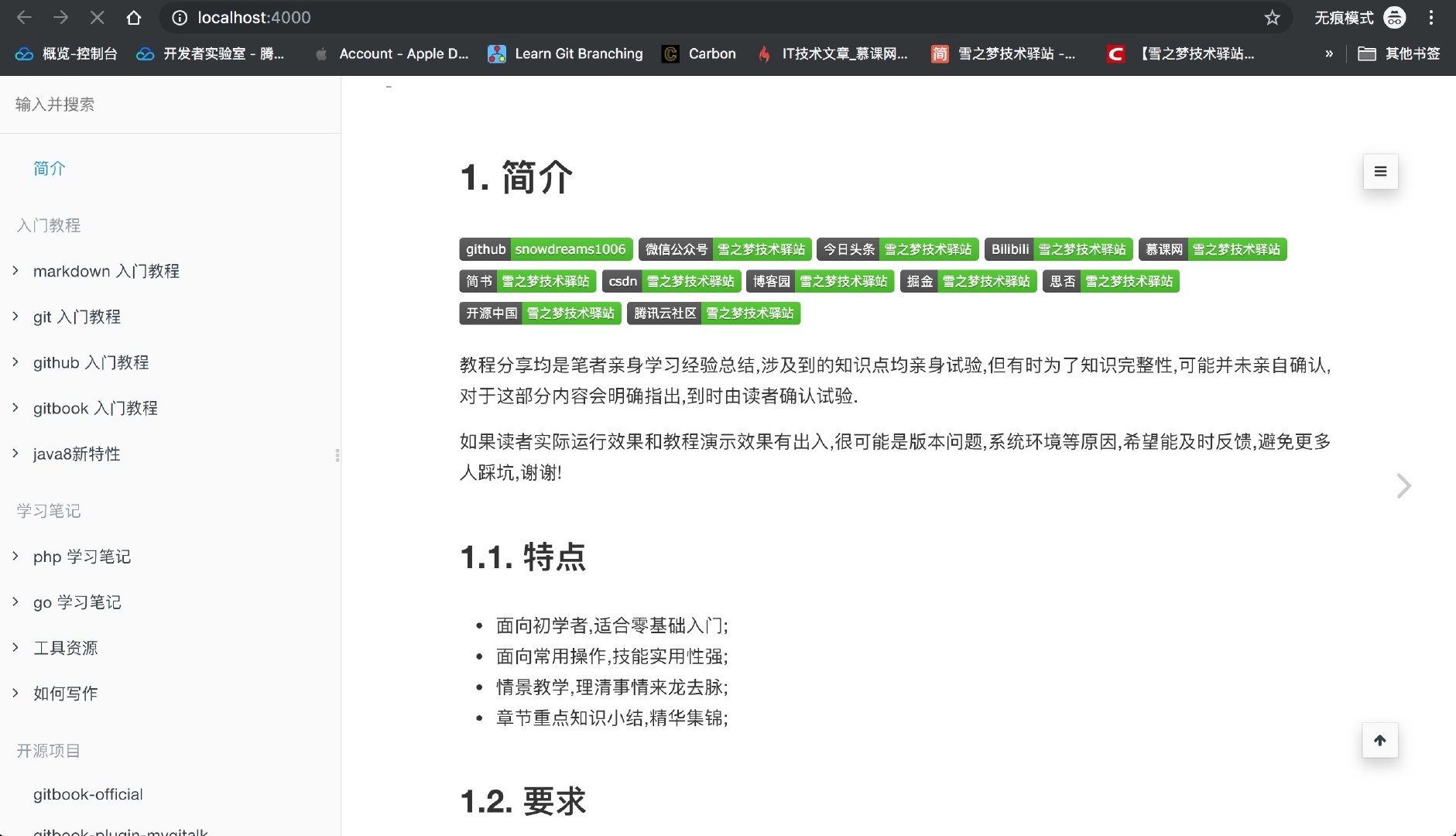Select 简介 in the sidebar

click(x=50, y=168)
